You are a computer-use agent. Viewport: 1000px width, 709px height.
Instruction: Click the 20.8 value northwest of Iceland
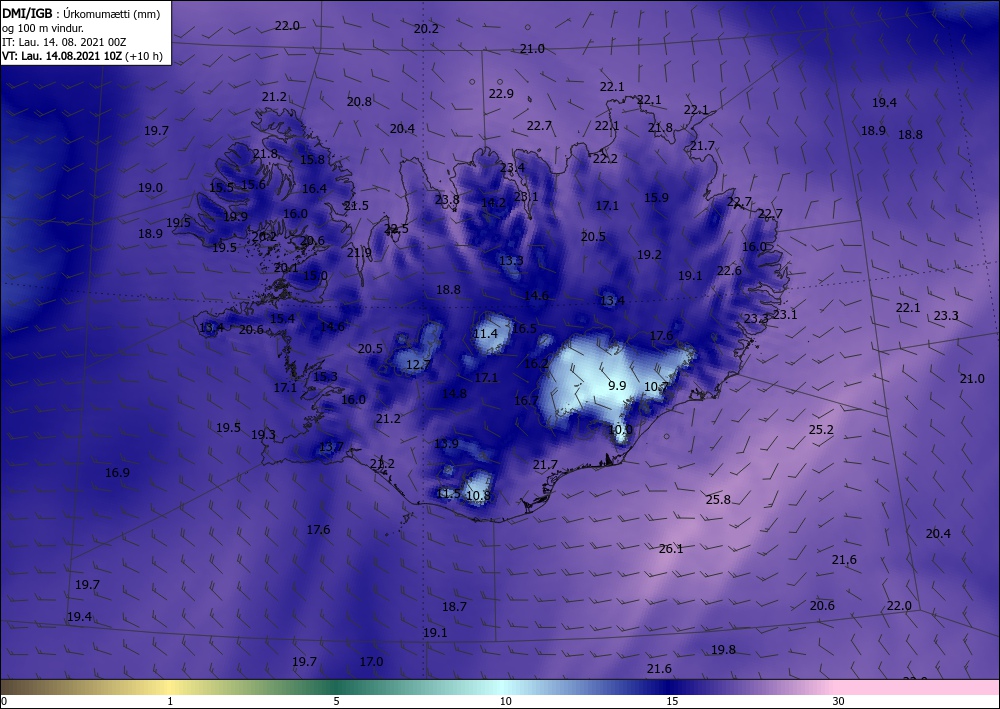click(x=359, y=101)
